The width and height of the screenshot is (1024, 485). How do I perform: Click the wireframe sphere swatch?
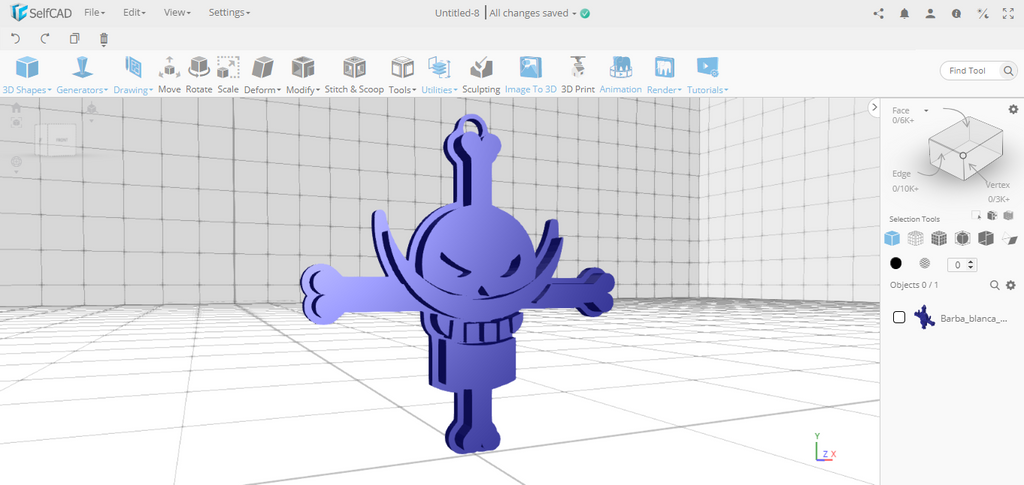[925, 263]
